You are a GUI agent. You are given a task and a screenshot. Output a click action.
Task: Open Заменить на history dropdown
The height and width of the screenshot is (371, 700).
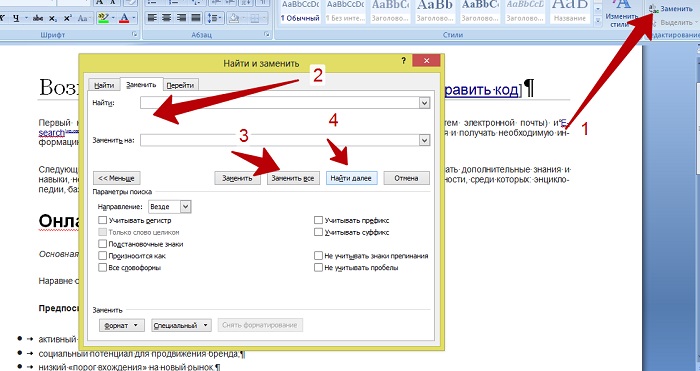(x=424, y=140)
